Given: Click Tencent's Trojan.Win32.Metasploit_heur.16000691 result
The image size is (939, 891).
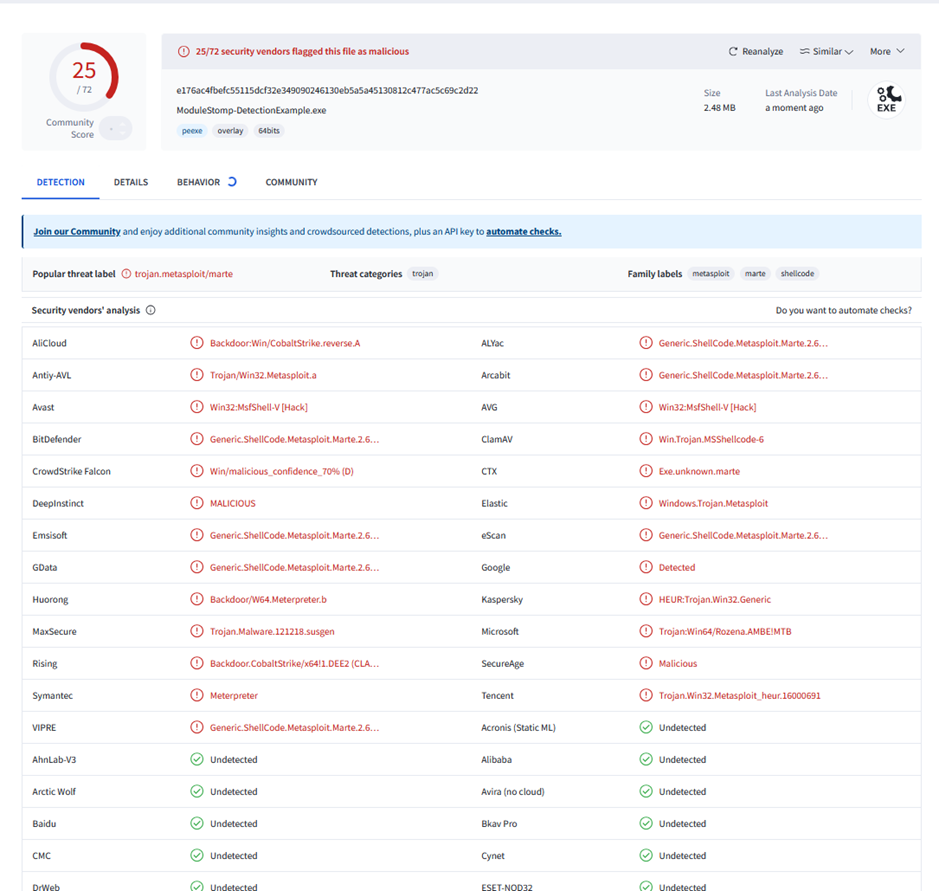Looking at the screenshot, I should click(x=740, y=696).
